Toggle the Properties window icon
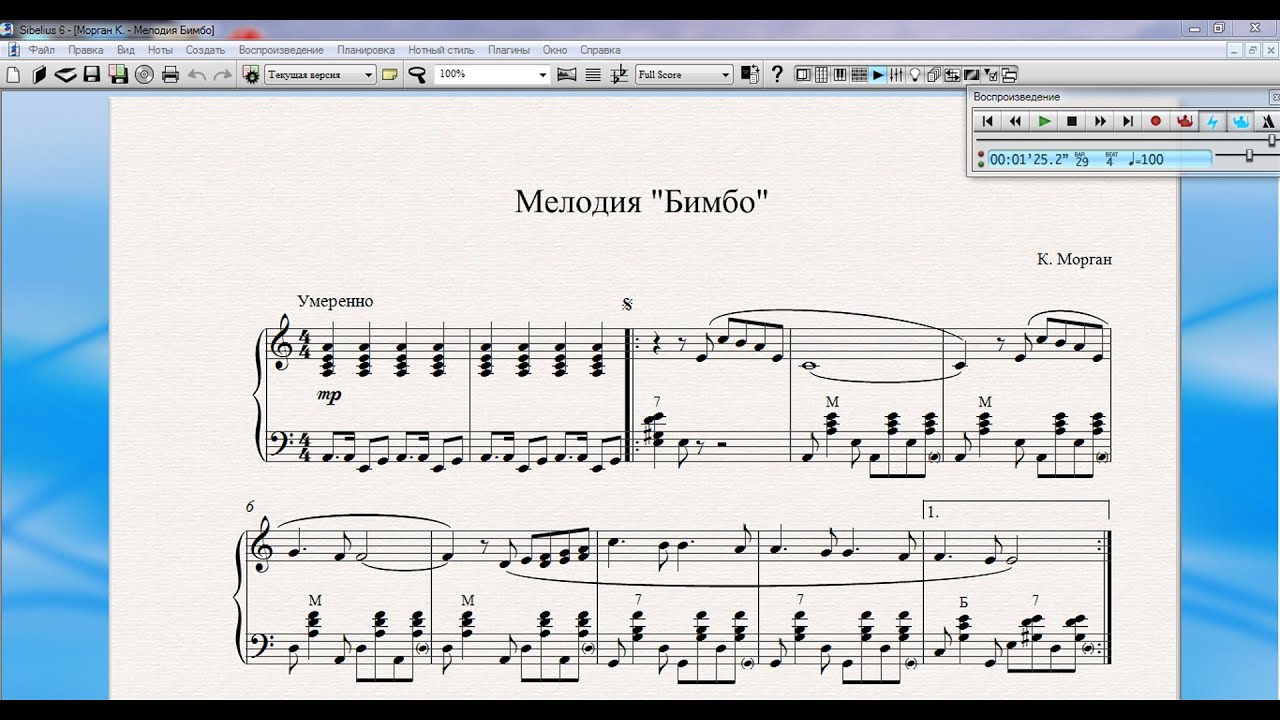Viewport: 1280px width, 720px height. [x=989, y=74]
